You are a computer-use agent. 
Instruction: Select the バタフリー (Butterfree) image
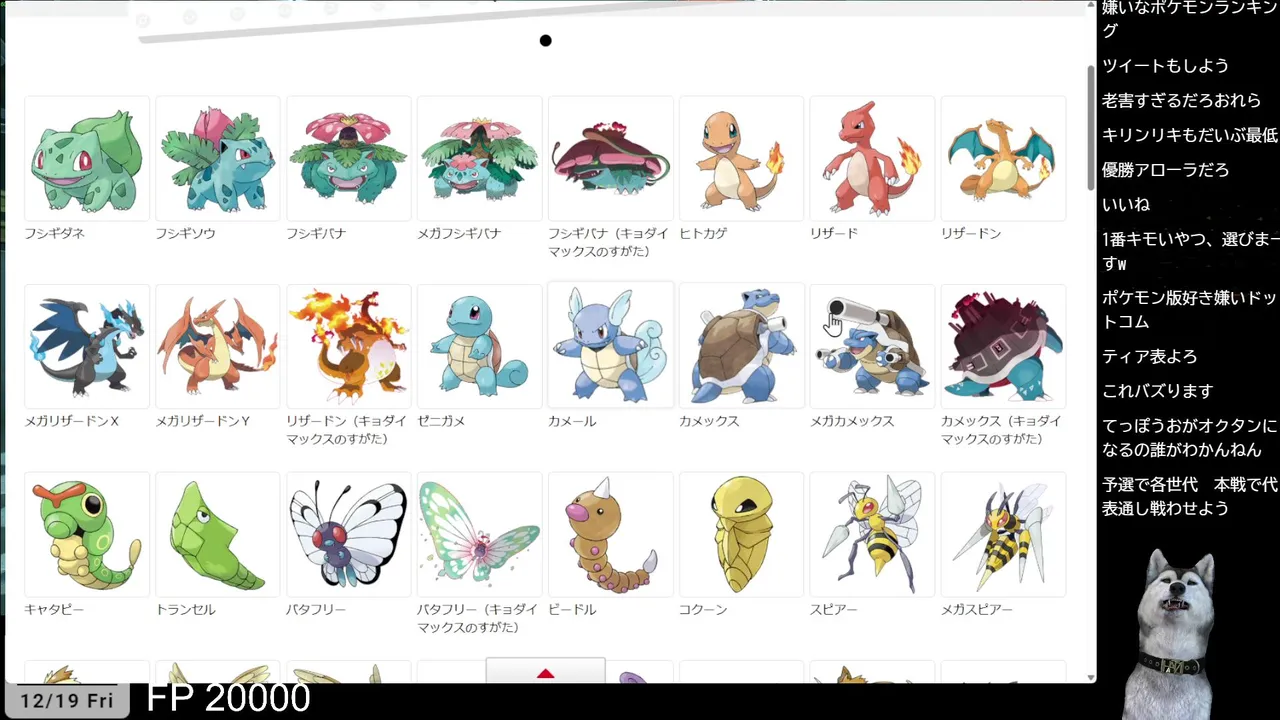click(x=349, y=535)
